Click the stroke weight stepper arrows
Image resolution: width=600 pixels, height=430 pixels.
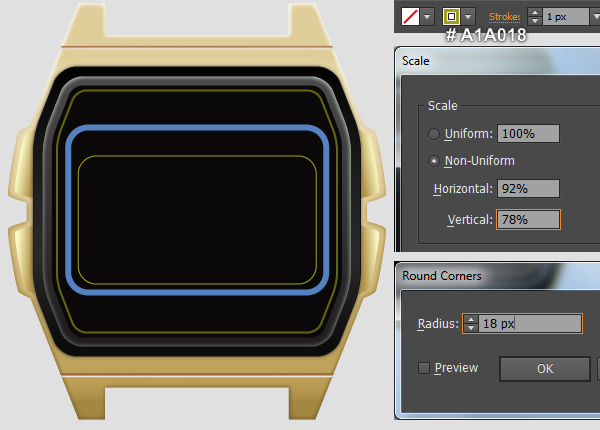(x=535, y=17)
